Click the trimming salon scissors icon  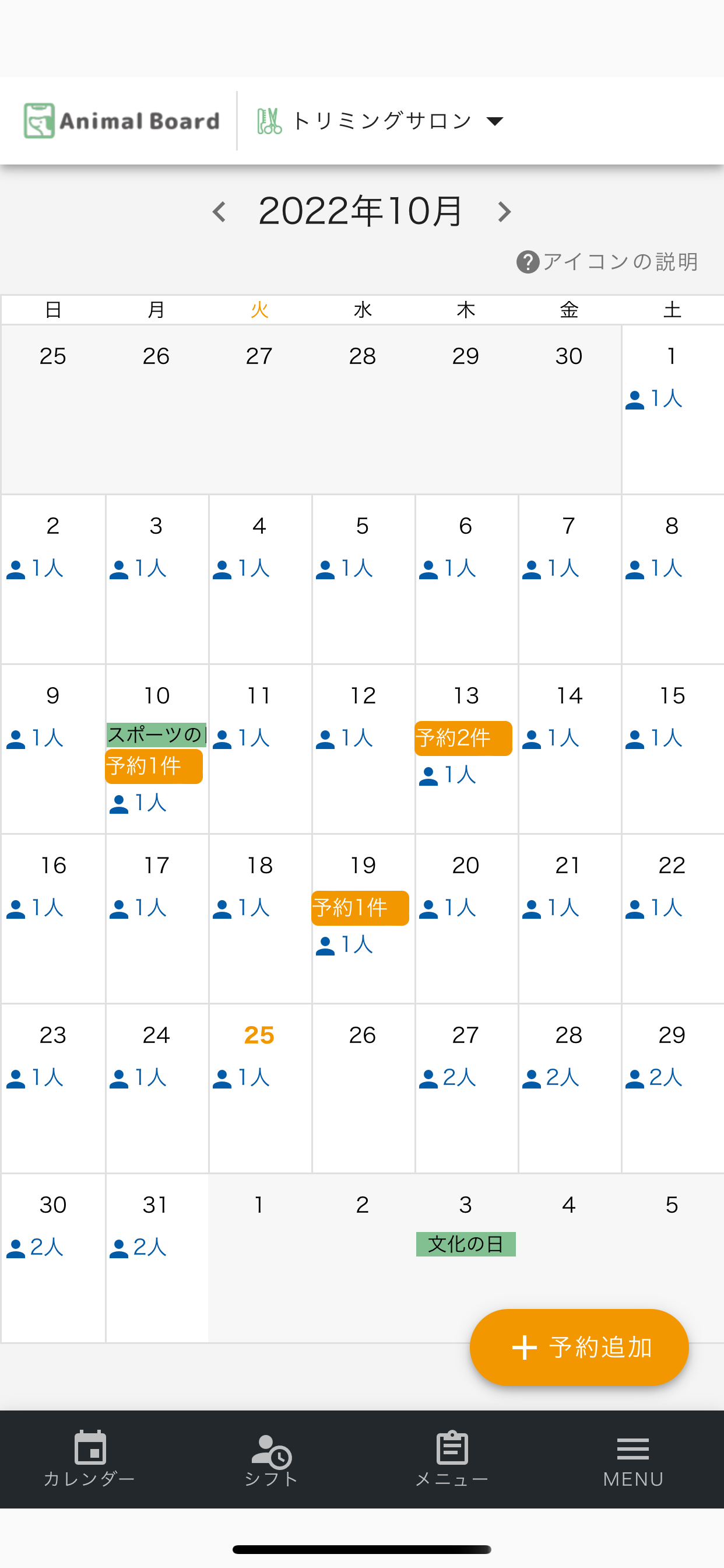(x=268, y=121)
